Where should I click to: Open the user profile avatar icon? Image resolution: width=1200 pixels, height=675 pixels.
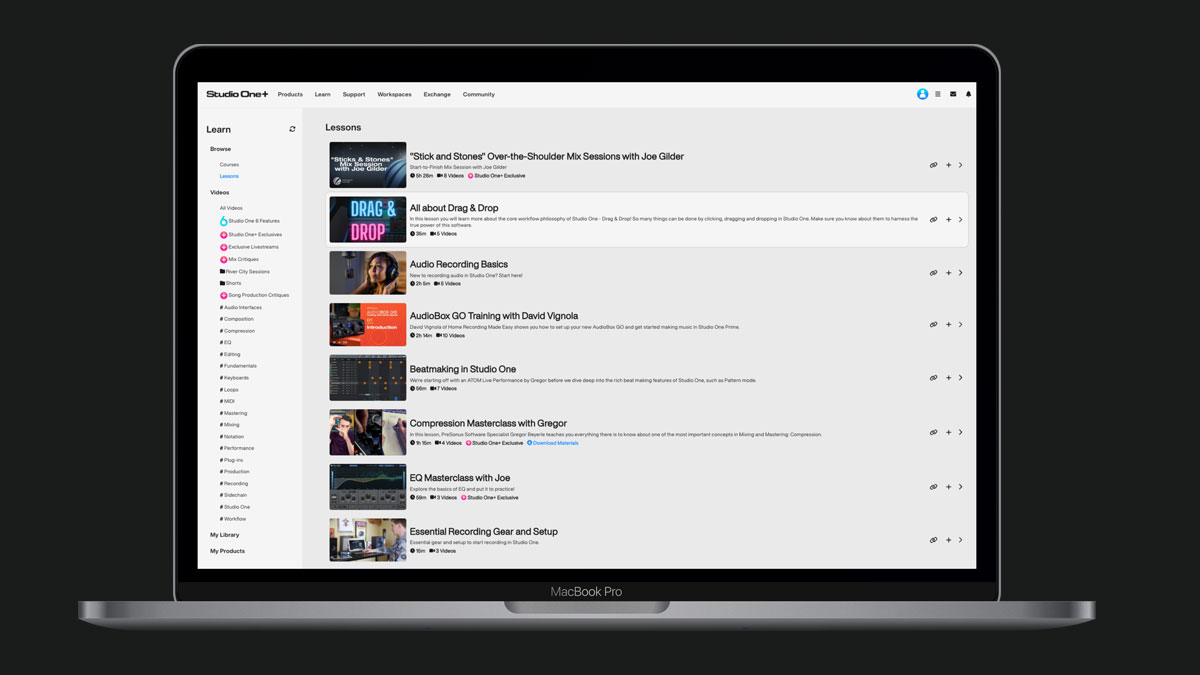[x=922, y=94]
